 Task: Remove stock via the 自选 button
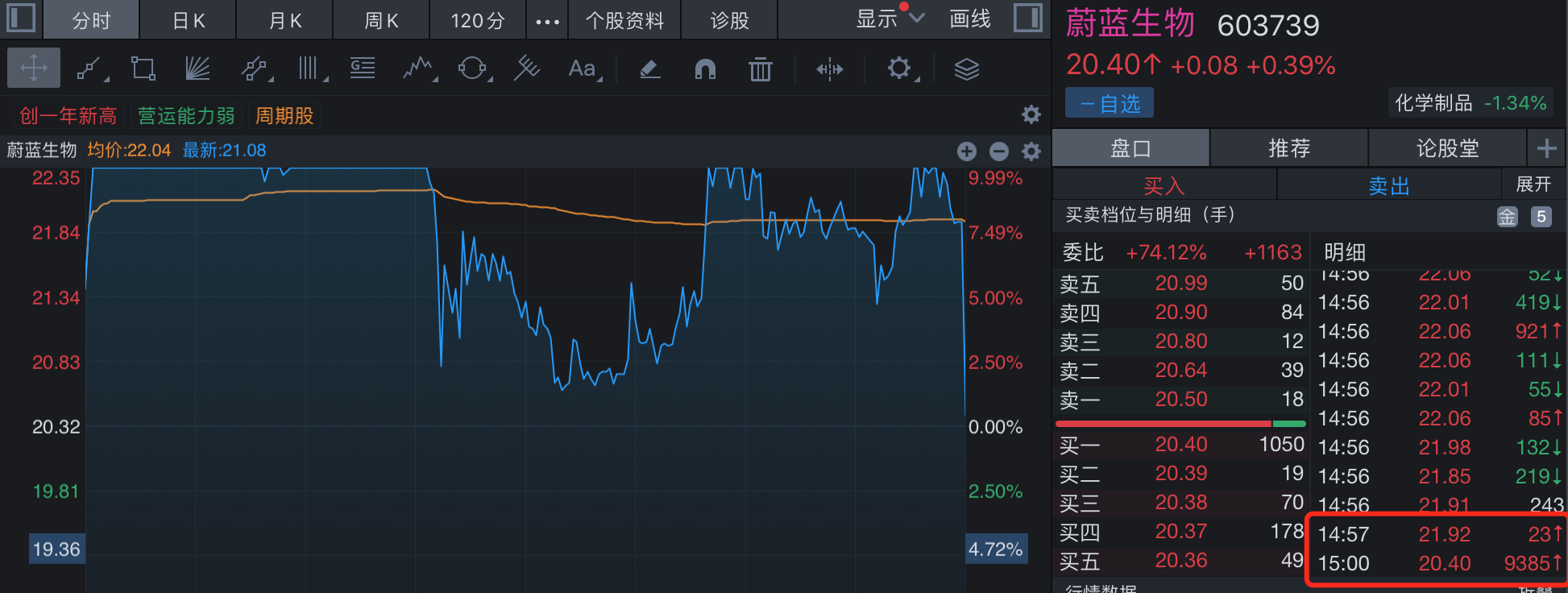1110,103
